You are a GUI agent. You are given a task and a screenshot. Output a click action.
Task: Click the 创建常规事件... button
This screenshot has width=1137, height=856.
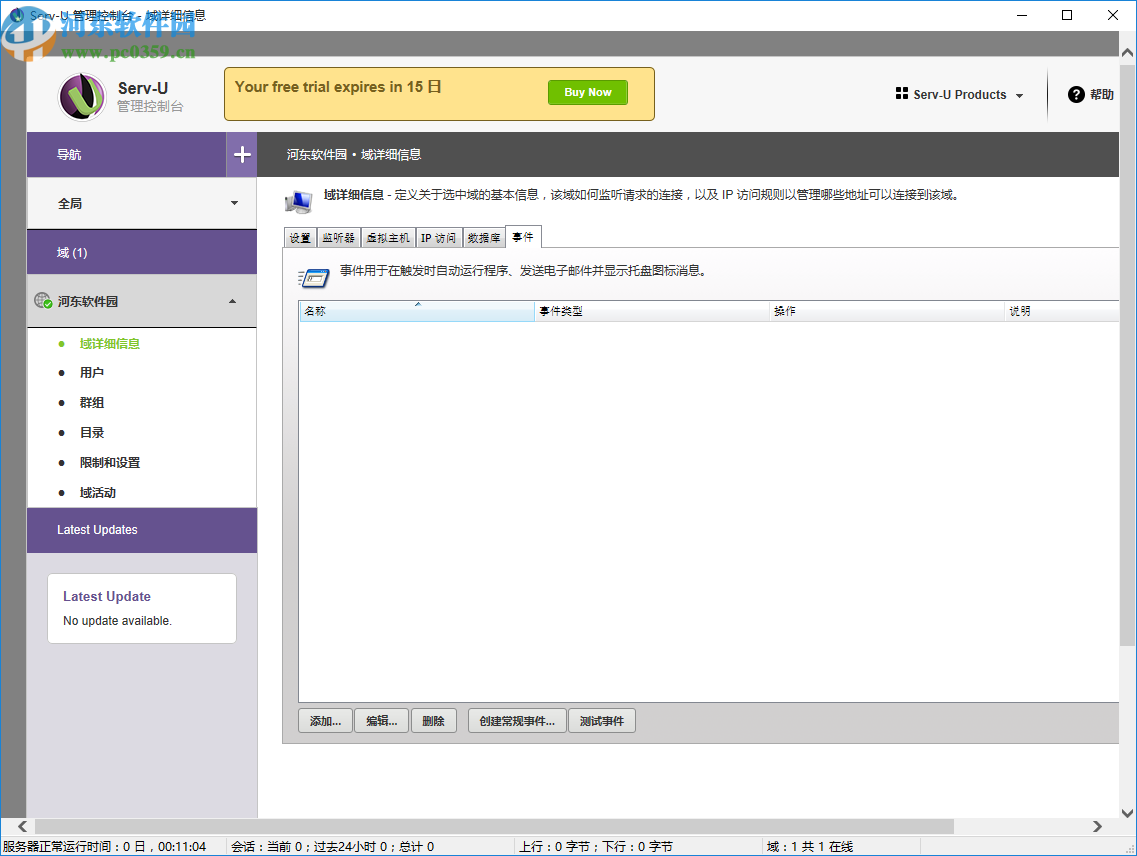[517, 721]
